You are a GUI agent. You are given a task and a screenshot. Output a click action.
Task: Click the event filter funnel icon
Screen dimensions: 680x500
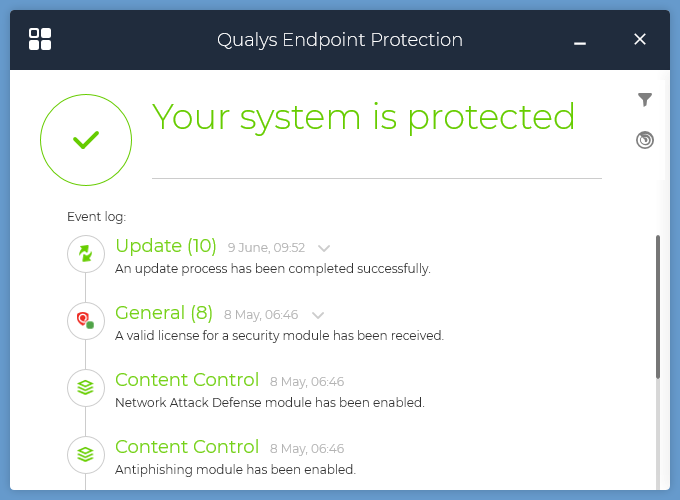[645, 100]
